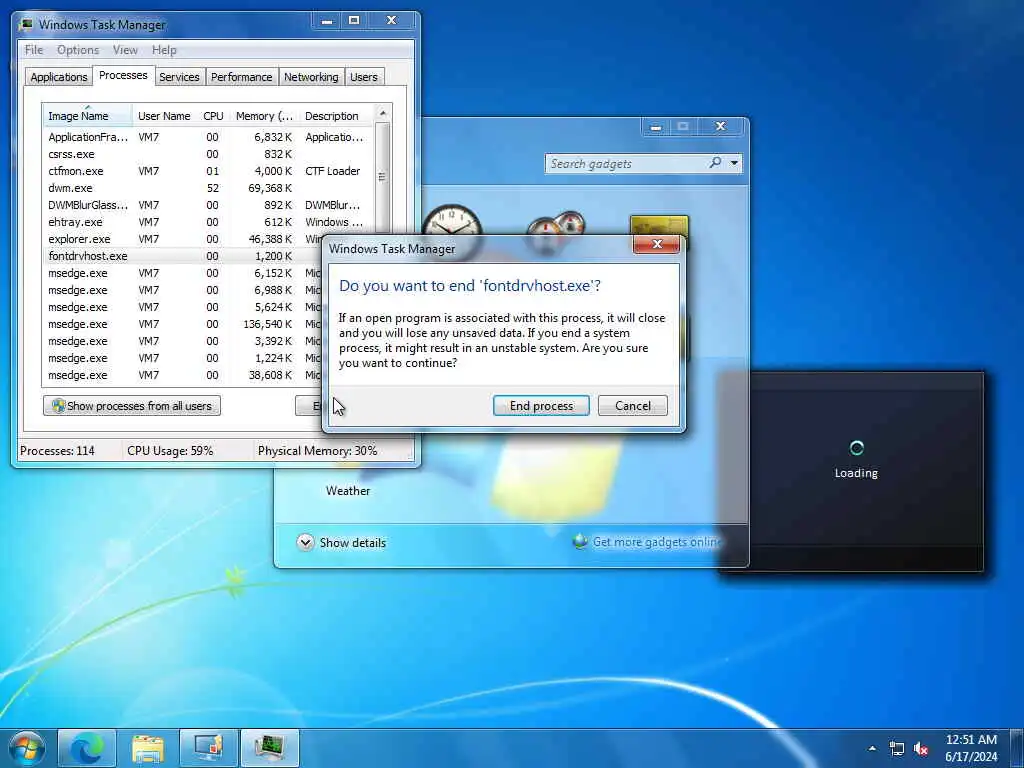This screenshot has width=1024, height=768.
Task: Sort by the Image Name column
Action: [88, 116]
